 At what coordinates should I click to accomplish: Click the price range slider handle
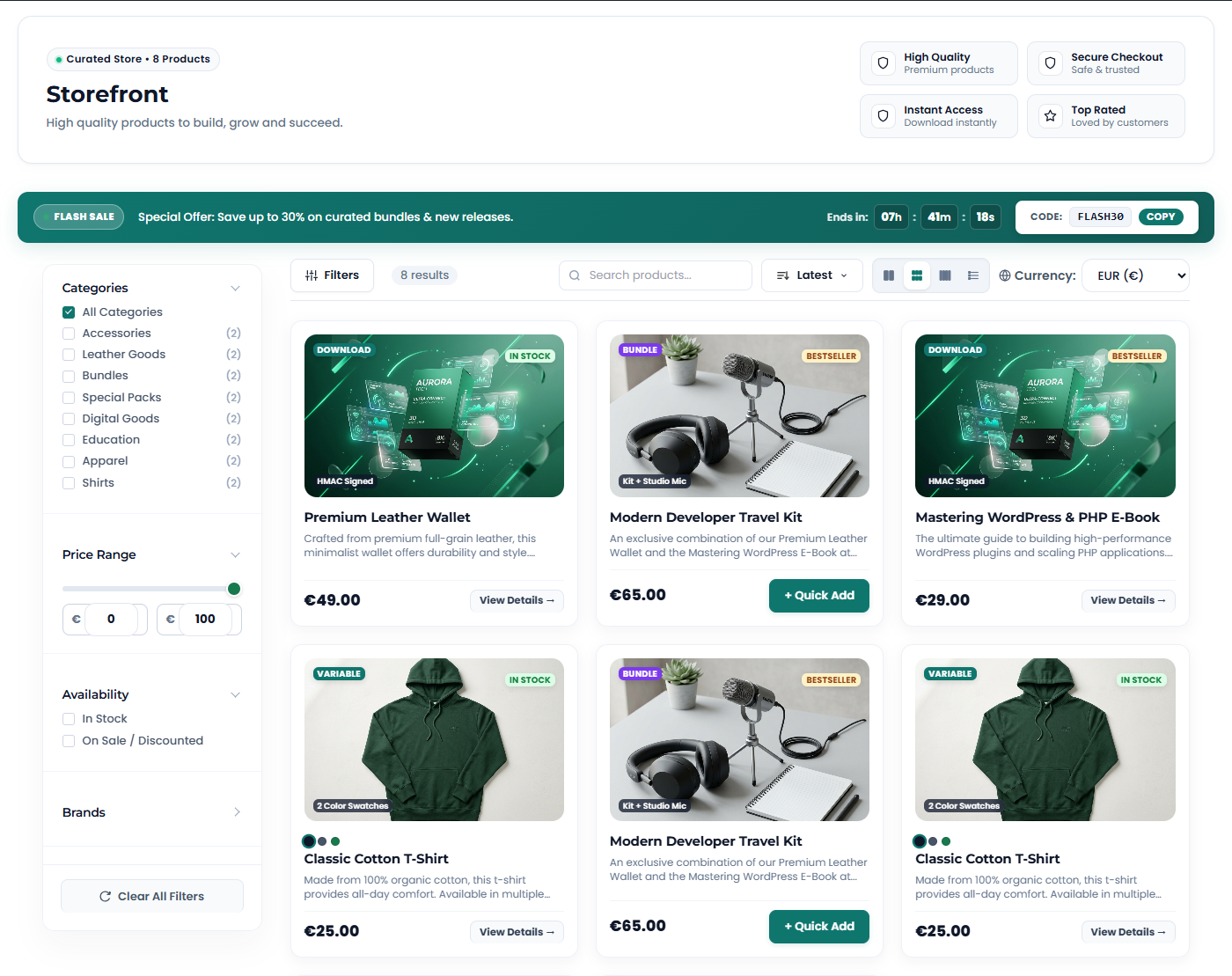point(234,589)
